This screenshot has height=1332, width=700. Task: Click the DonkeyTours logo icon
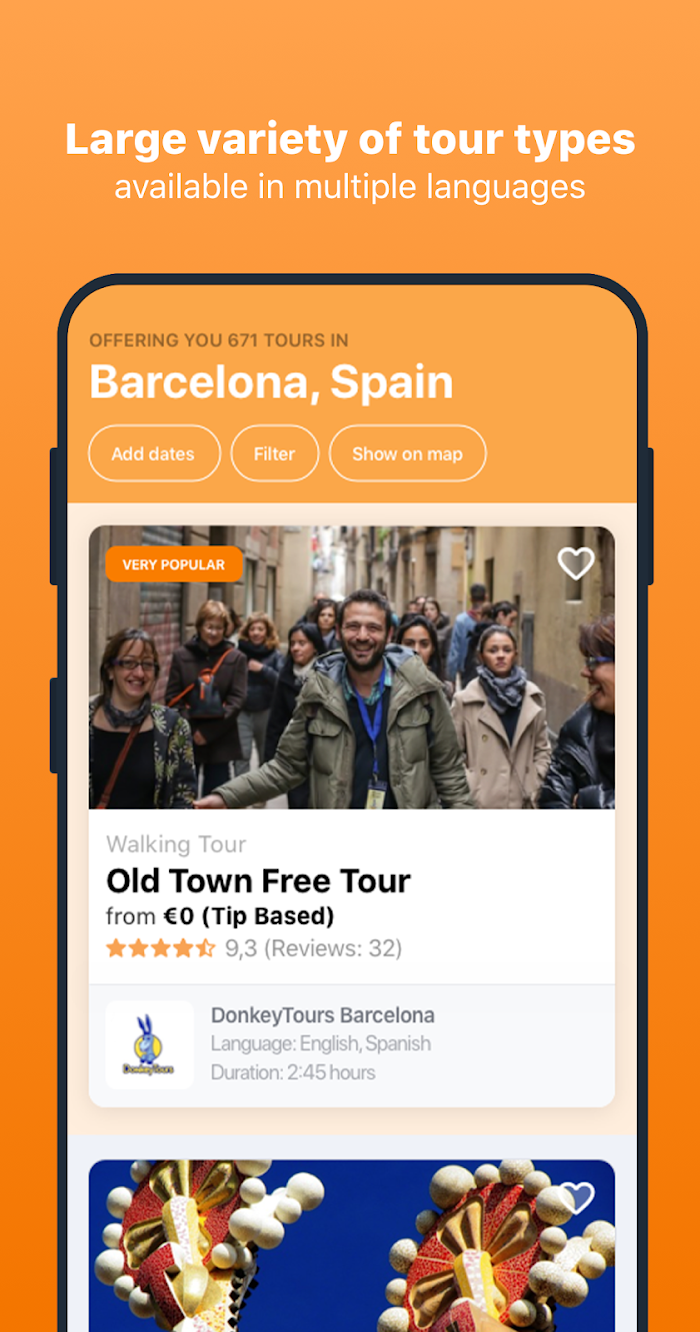pyautogui.click(x=149, y=1045)
